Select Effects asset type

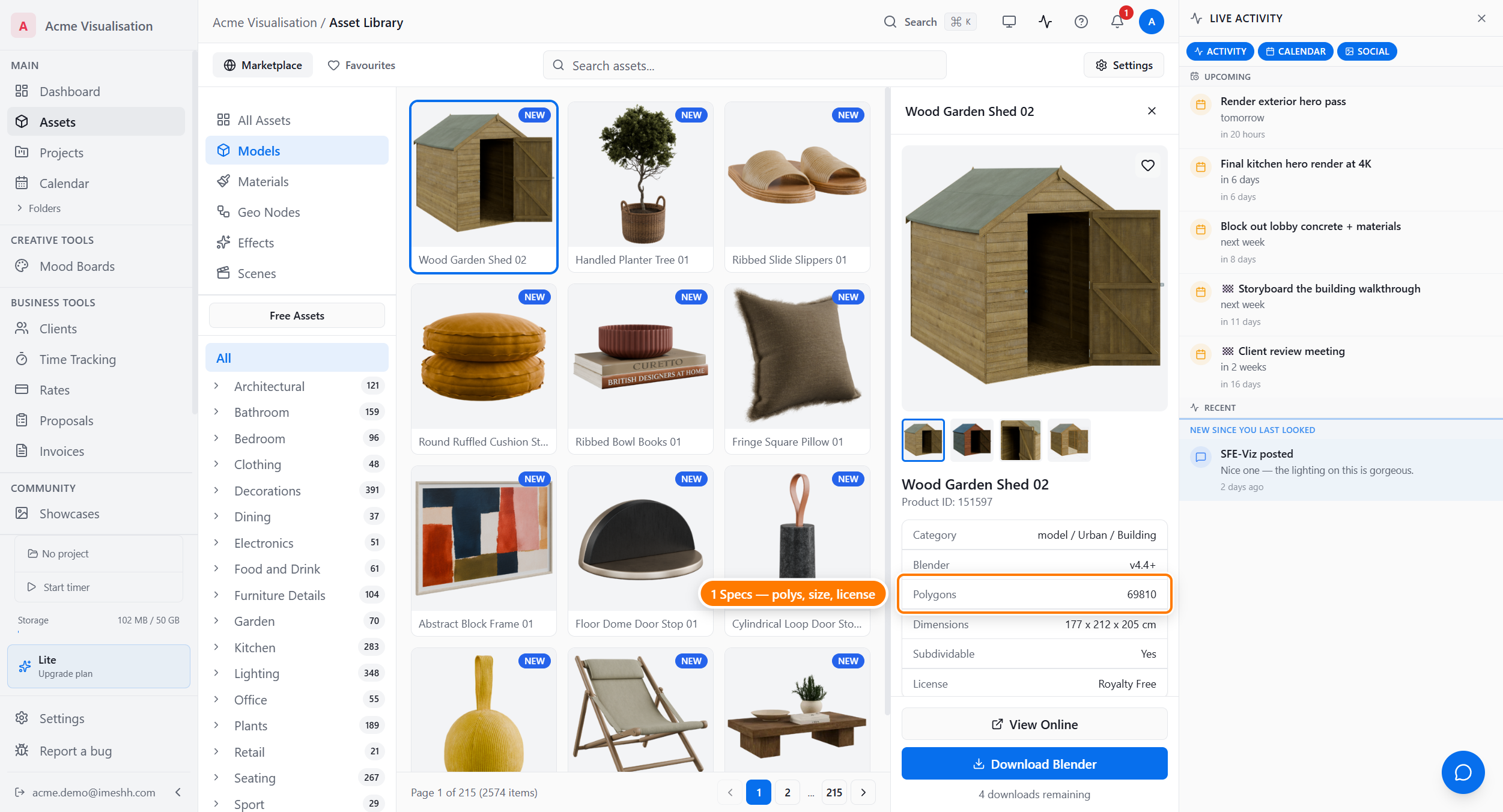[x=297, y=243]
